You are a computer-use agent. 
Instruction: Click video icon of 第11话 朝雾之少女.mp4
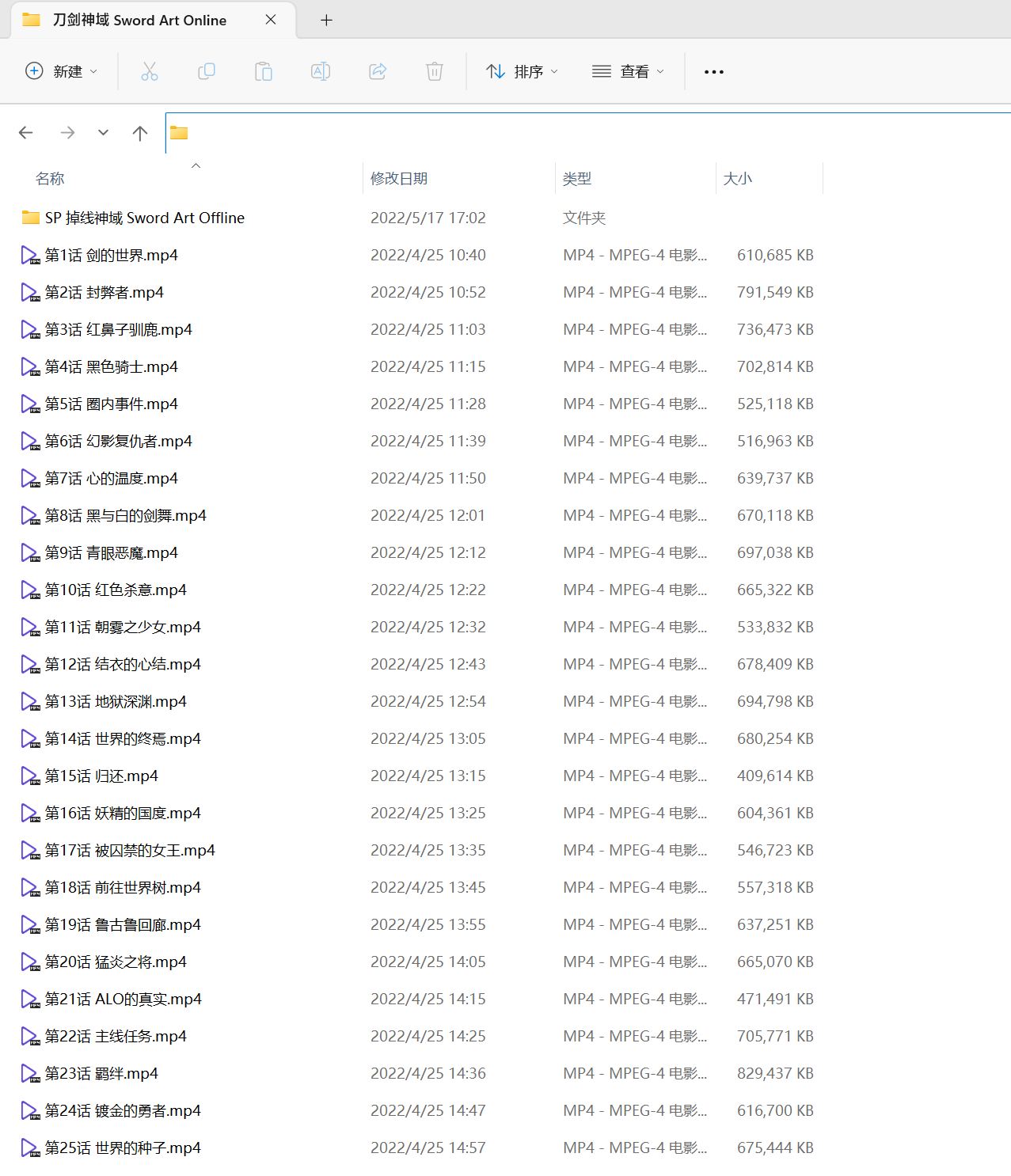click(x=30, y=627)
